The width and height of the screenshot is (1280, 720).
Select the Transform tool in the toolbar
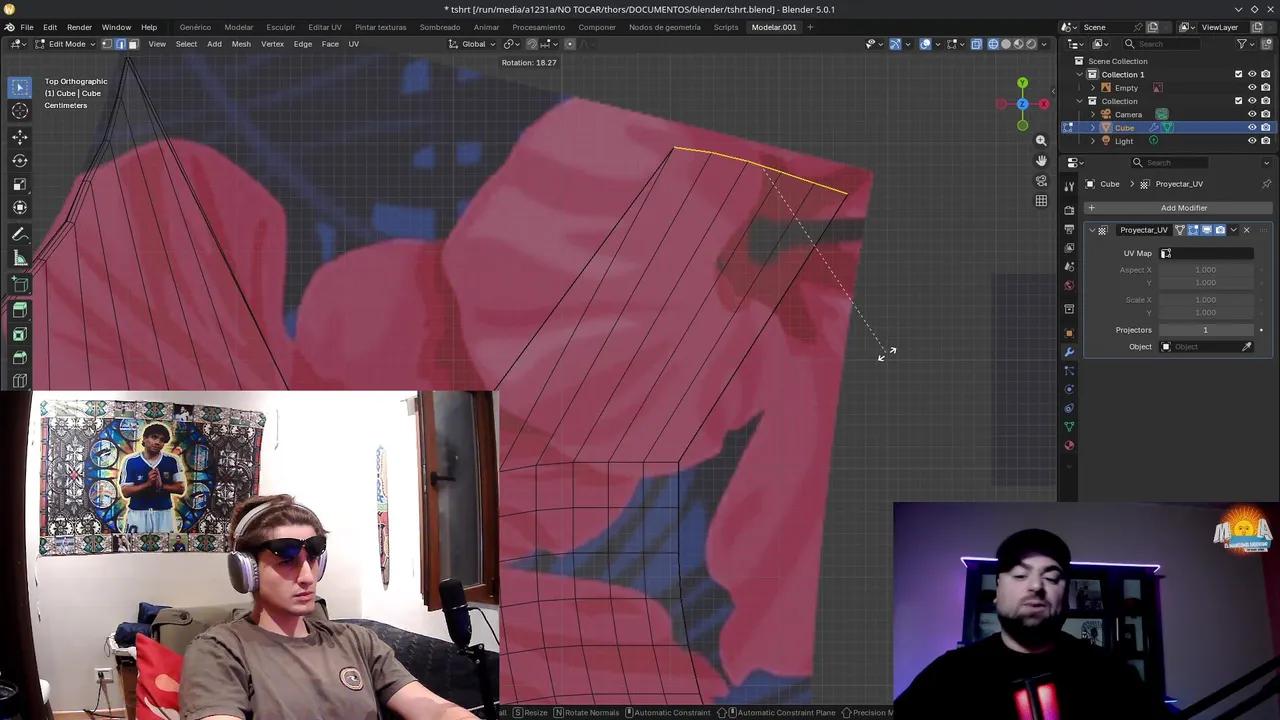click(19, 208)
